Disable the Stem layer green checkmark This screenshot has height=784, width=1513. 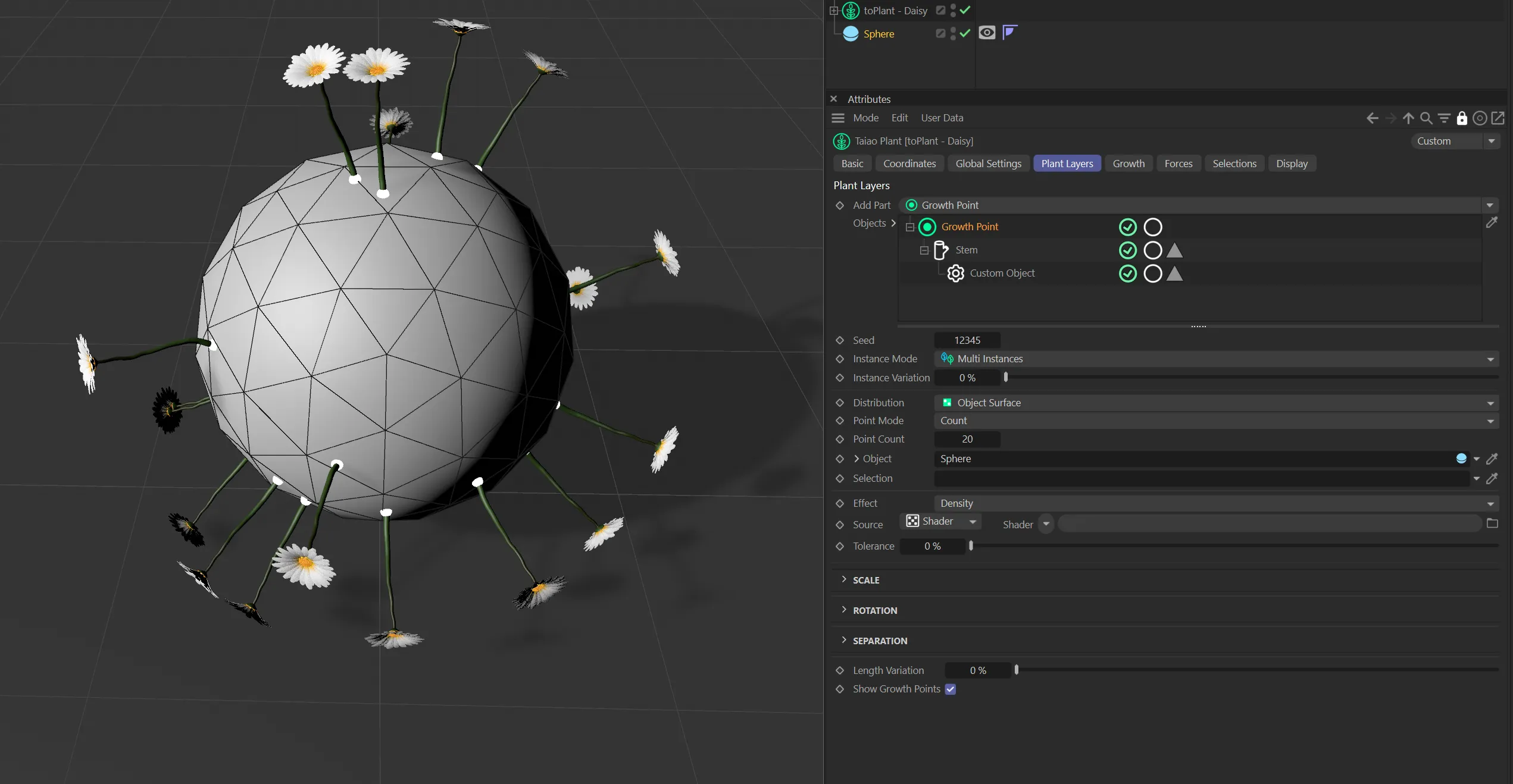tap(1127, 250)
